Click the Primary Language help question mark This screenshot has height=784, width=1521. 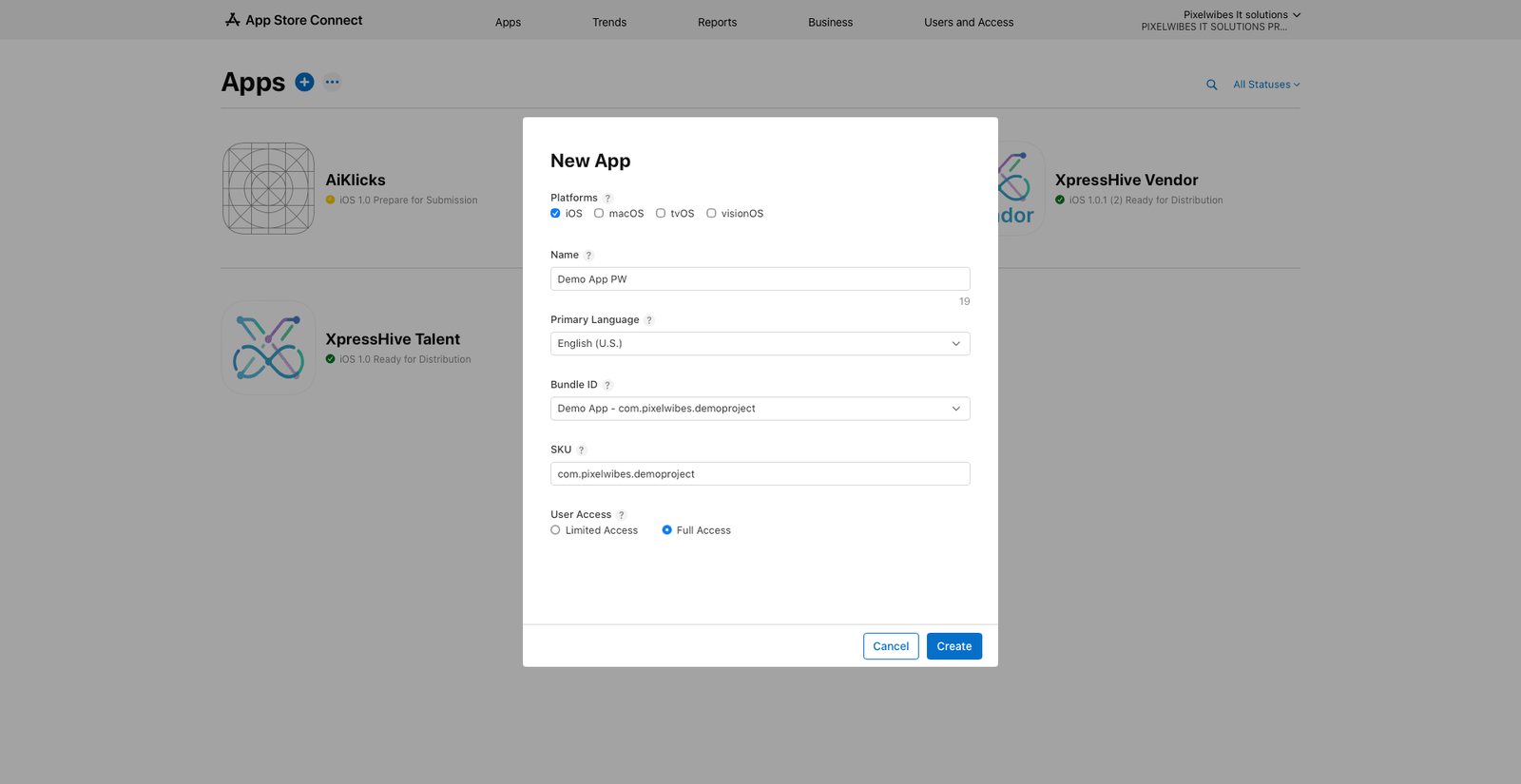coord(649,320)
